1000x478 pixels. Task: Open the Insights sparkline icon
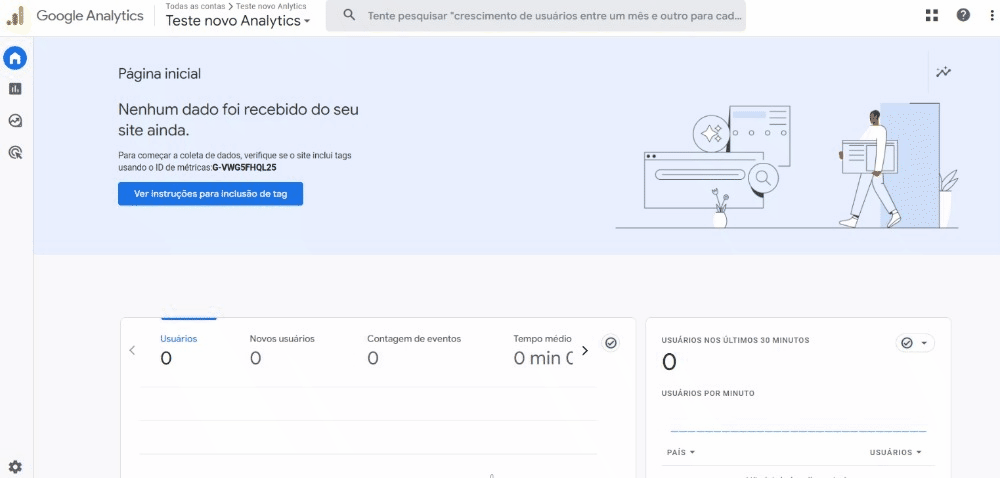pyautogui.click(x=943, y=72)
